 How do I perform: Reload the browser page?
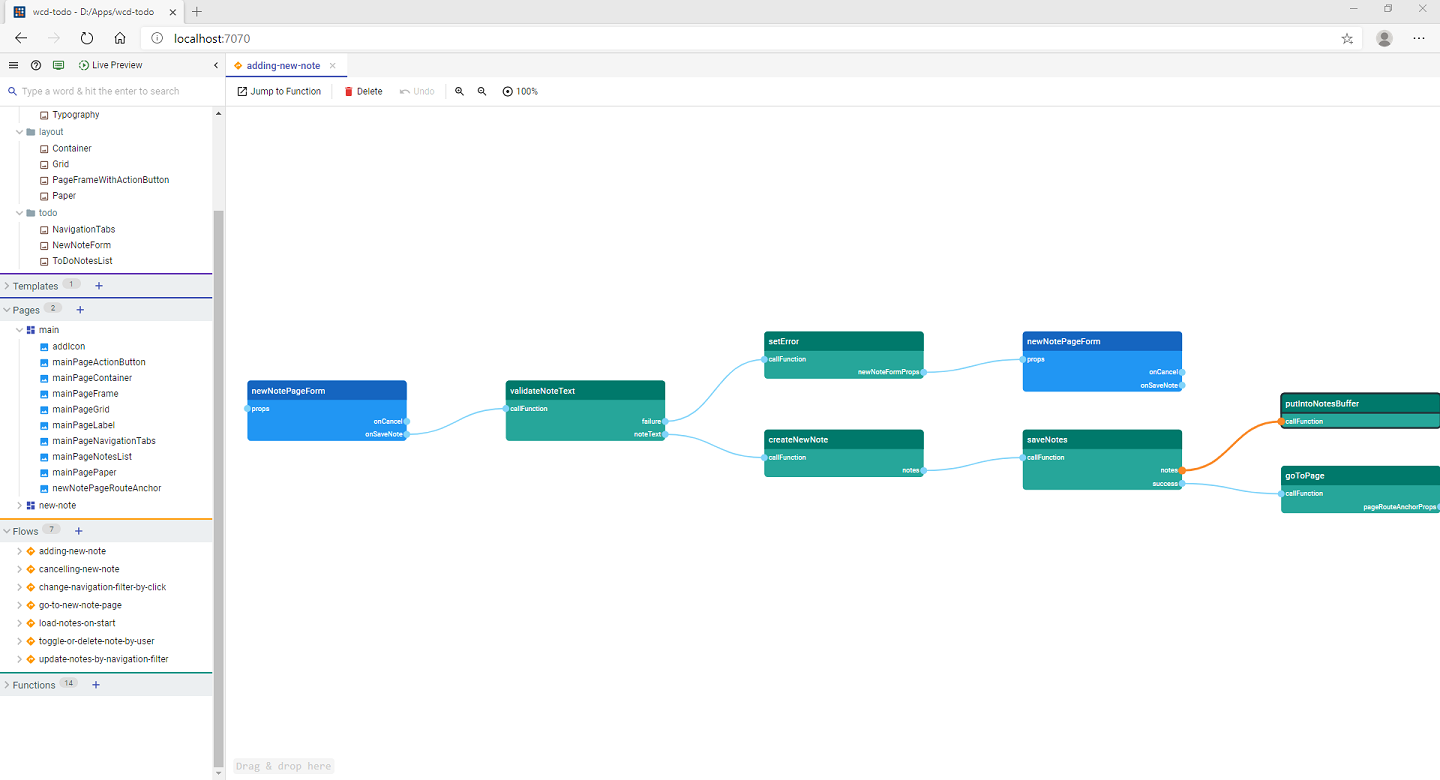pos(87,38)
